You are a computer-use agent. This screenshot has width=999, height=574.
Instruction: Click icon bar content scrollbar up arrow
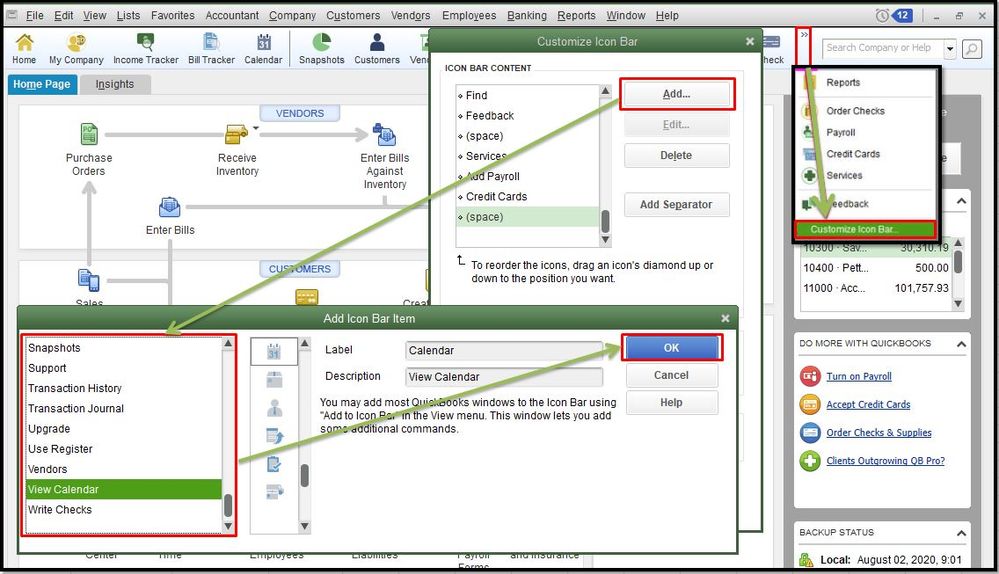[605, 91]
